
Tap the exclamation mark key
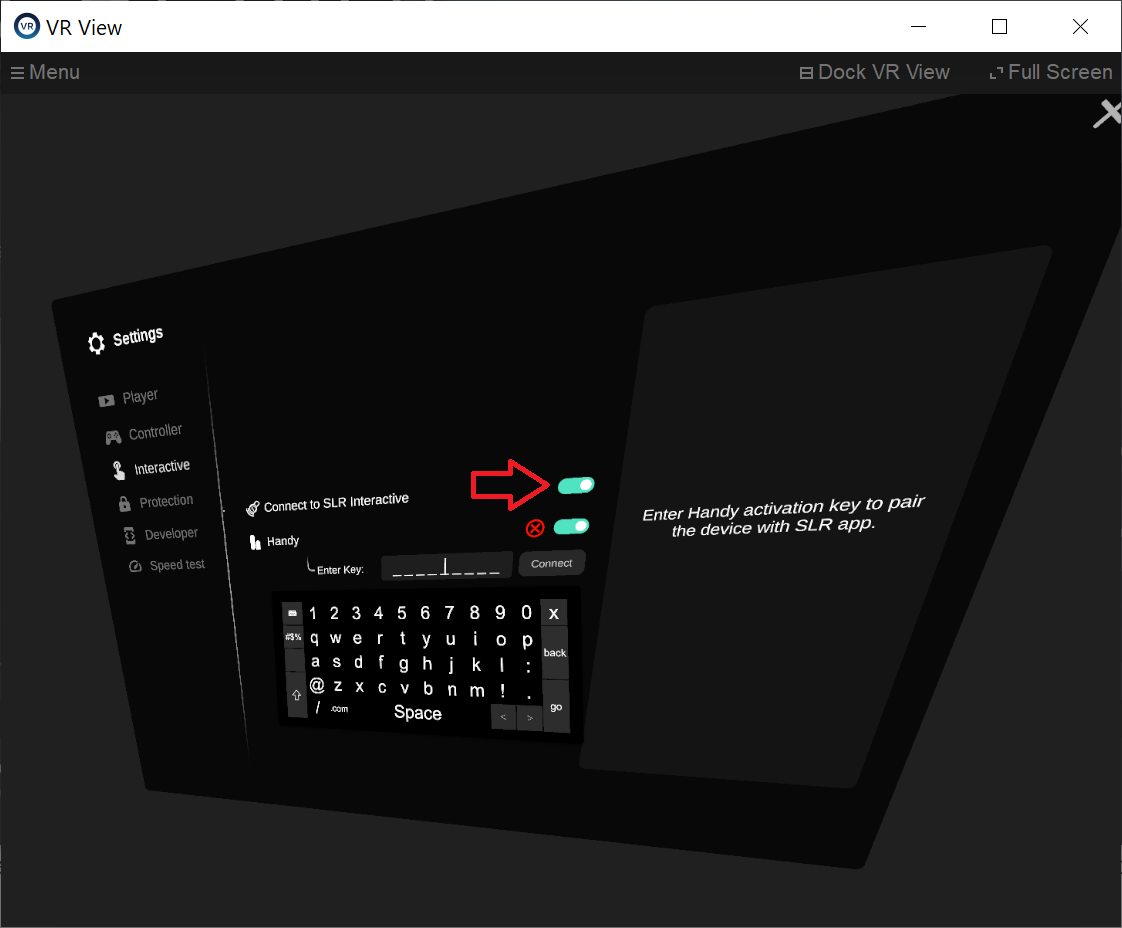502,690
